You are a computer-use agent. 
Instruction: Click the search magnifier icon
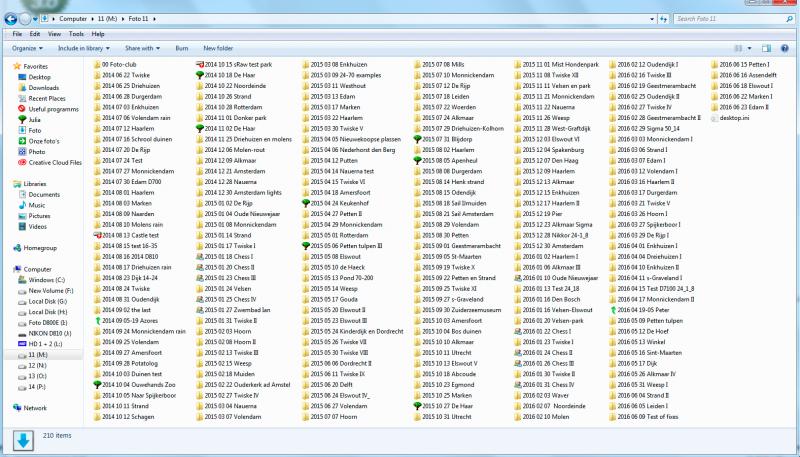click(789, 19)
